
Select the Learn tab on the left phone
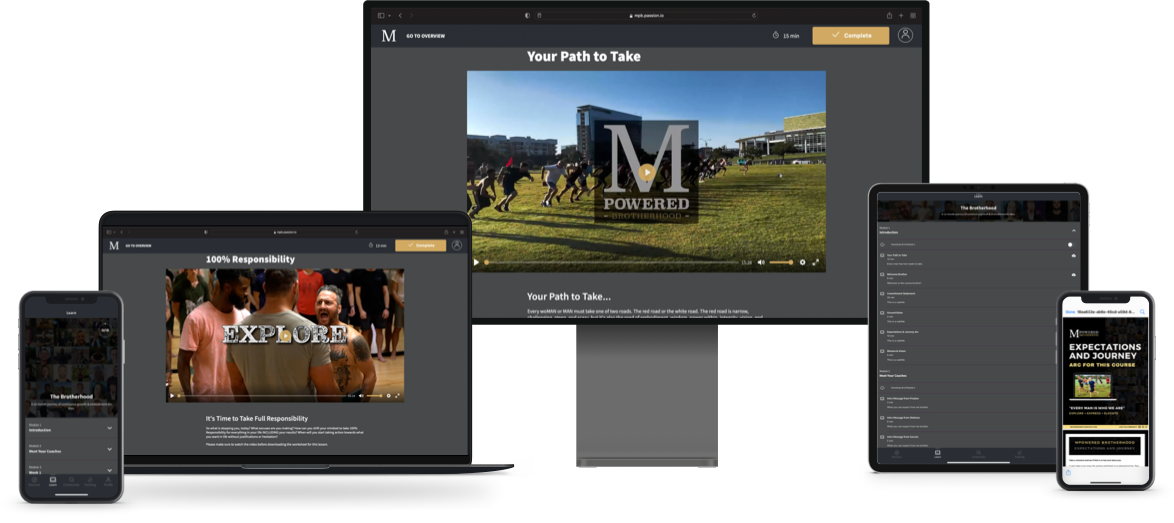pos(53,482)
